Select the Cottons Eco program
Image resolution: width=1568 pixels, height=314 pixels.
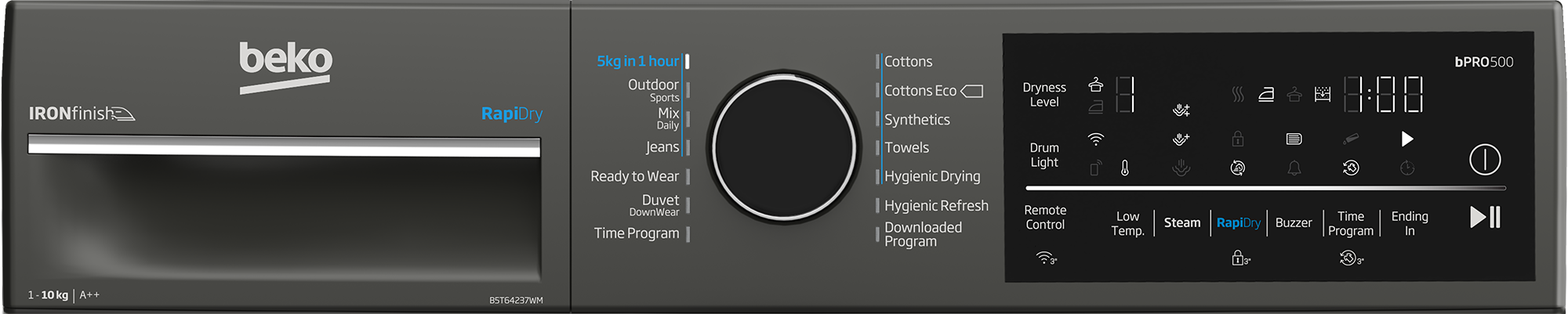(x=920, y=91)
